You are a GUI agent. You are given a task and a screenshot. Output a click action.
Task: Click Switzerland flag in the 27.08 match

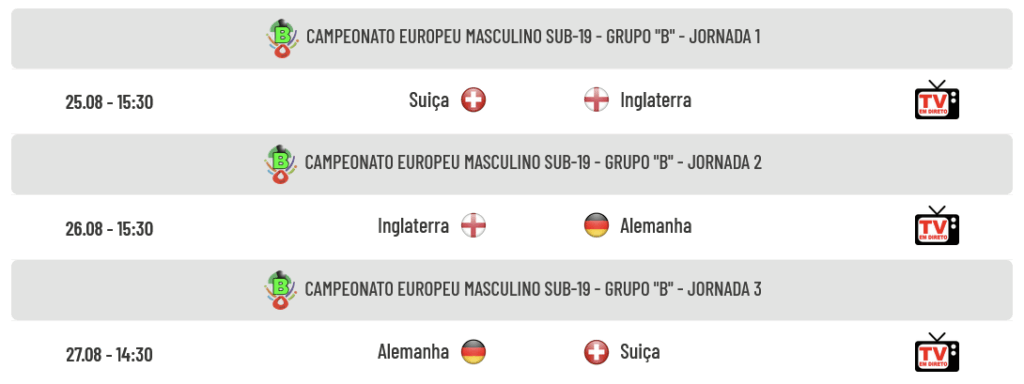click(x=596, y=352)
